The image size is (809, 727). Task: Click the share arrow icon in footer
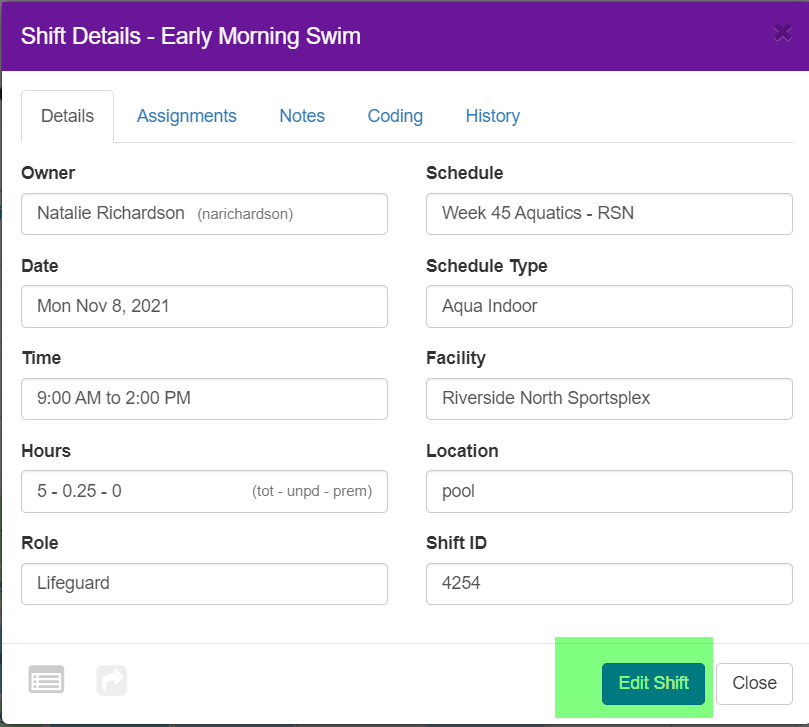coord(111,680)
